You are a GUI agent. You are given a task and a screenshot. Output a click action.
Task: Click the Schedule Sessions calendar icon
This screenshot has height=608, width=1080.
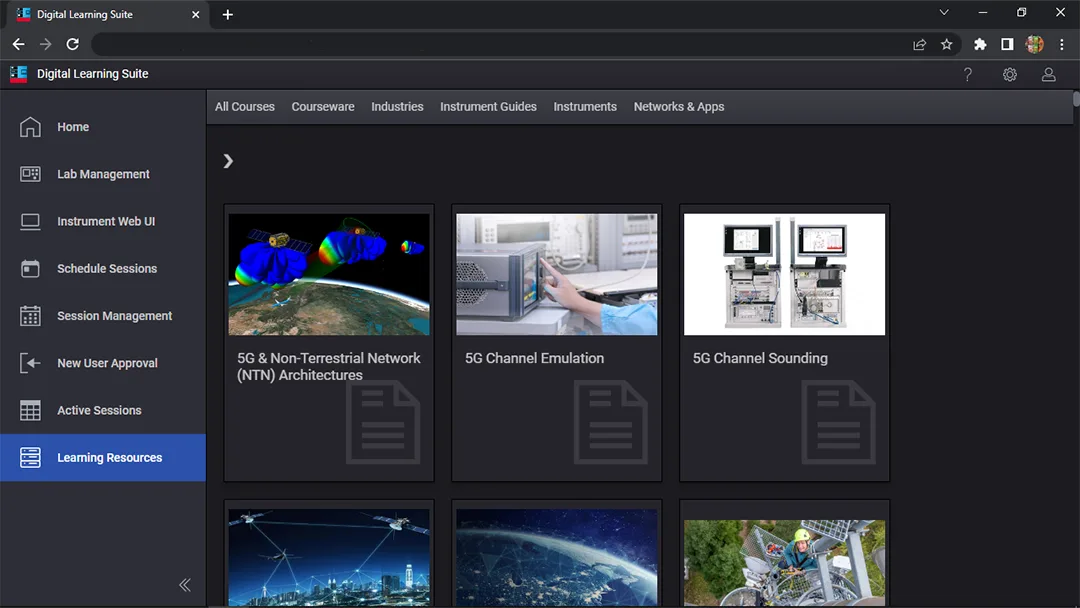[x=30, y=269]
